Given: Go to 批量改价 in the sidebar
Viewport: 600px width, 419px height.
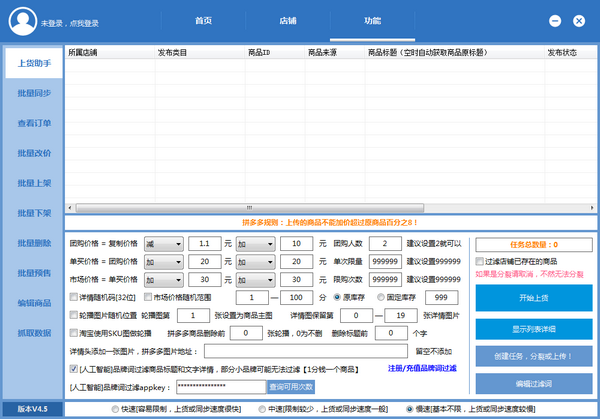Looking at the screenshot, I should (x=33, y=153).
